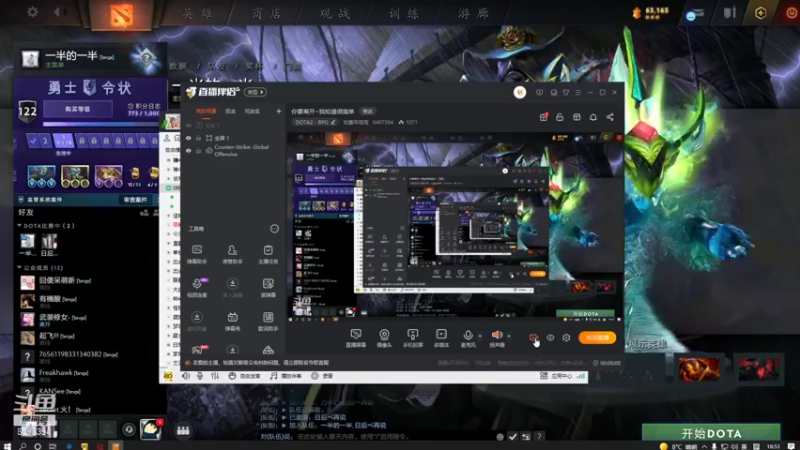The height and width of the screenshot is (450, 800).
Task: Add 摄像头 camera source
Action: [384, 338]
